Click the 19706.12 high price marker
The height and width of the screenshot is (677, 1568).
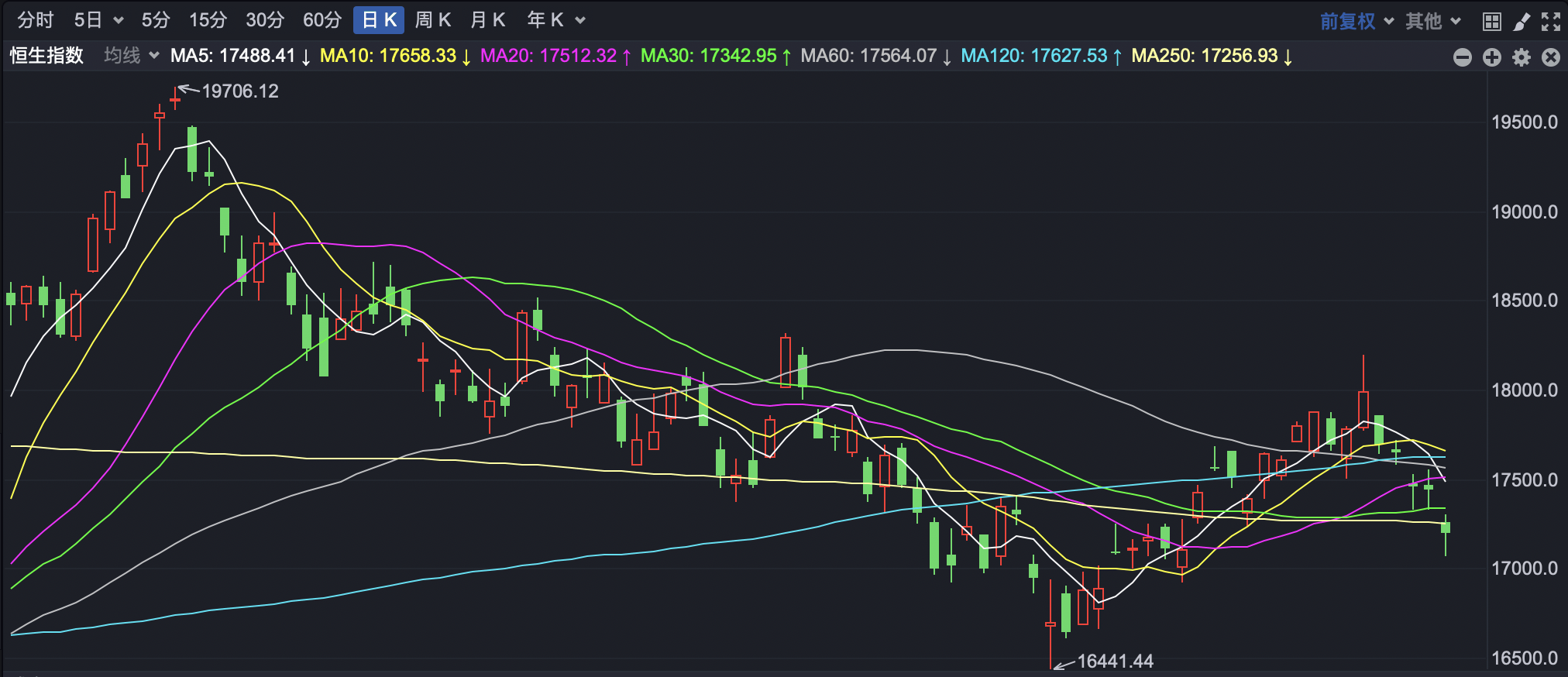tap(240, 91)
